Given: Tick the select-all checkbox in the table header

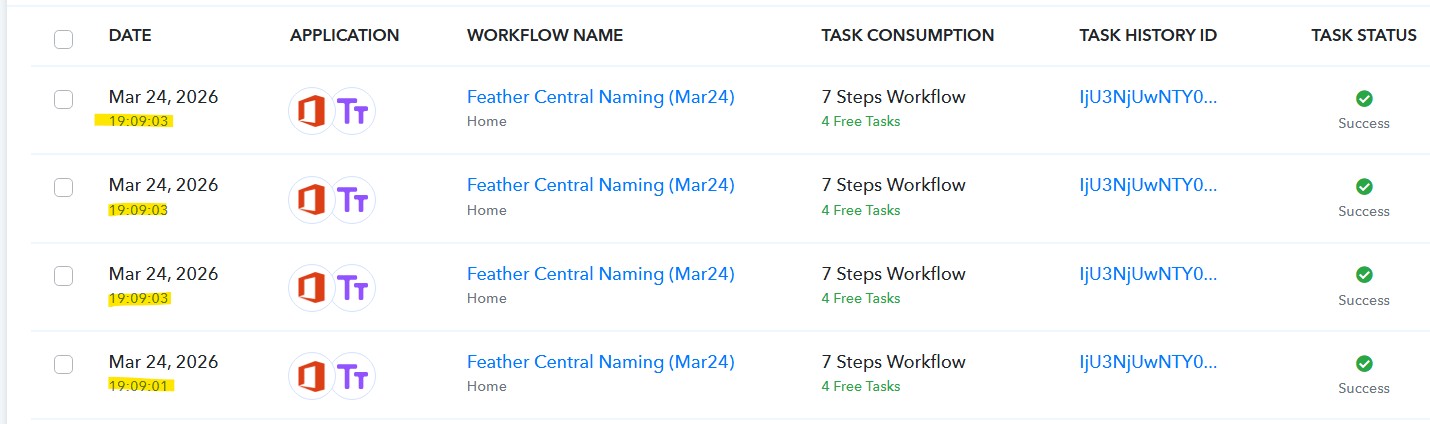Looking at the screenshot, I should coord(64,39).
